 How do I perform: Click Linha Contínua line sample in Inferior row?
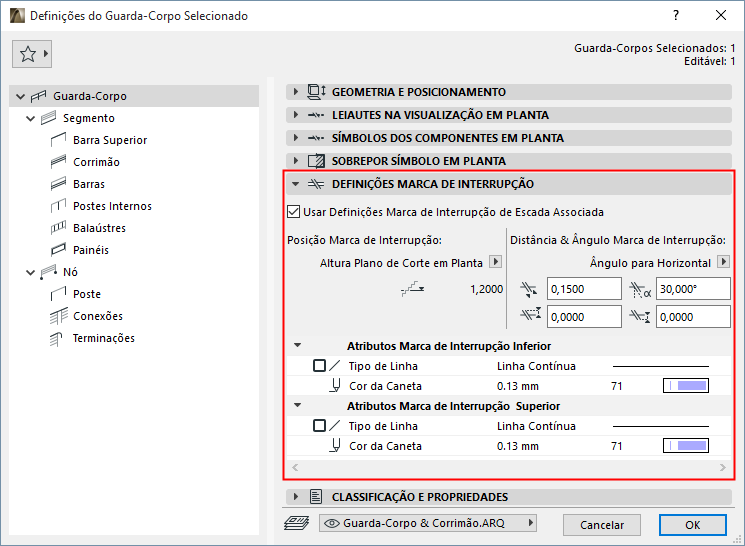(x=660, y=366)
